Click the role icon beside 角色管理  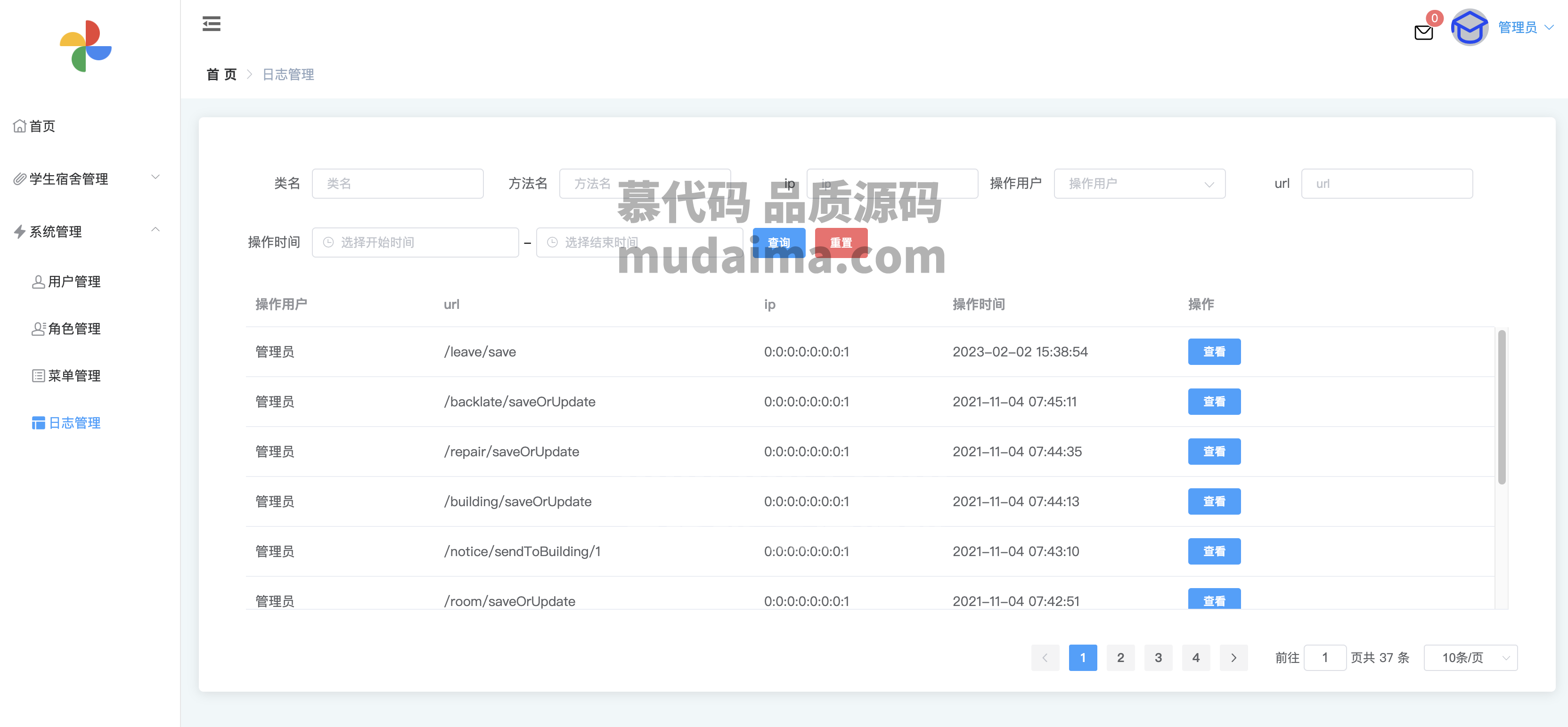click(x=38, y=329)
